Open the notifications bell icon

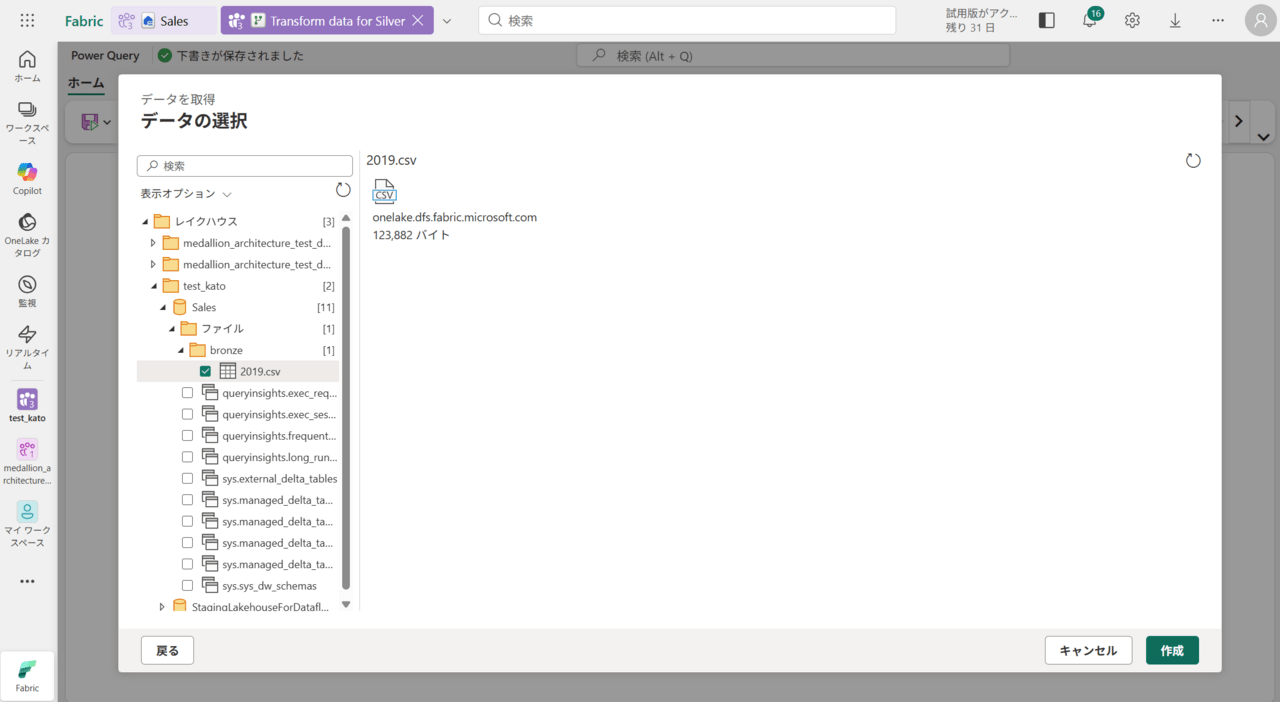(x=1089, y=20)
